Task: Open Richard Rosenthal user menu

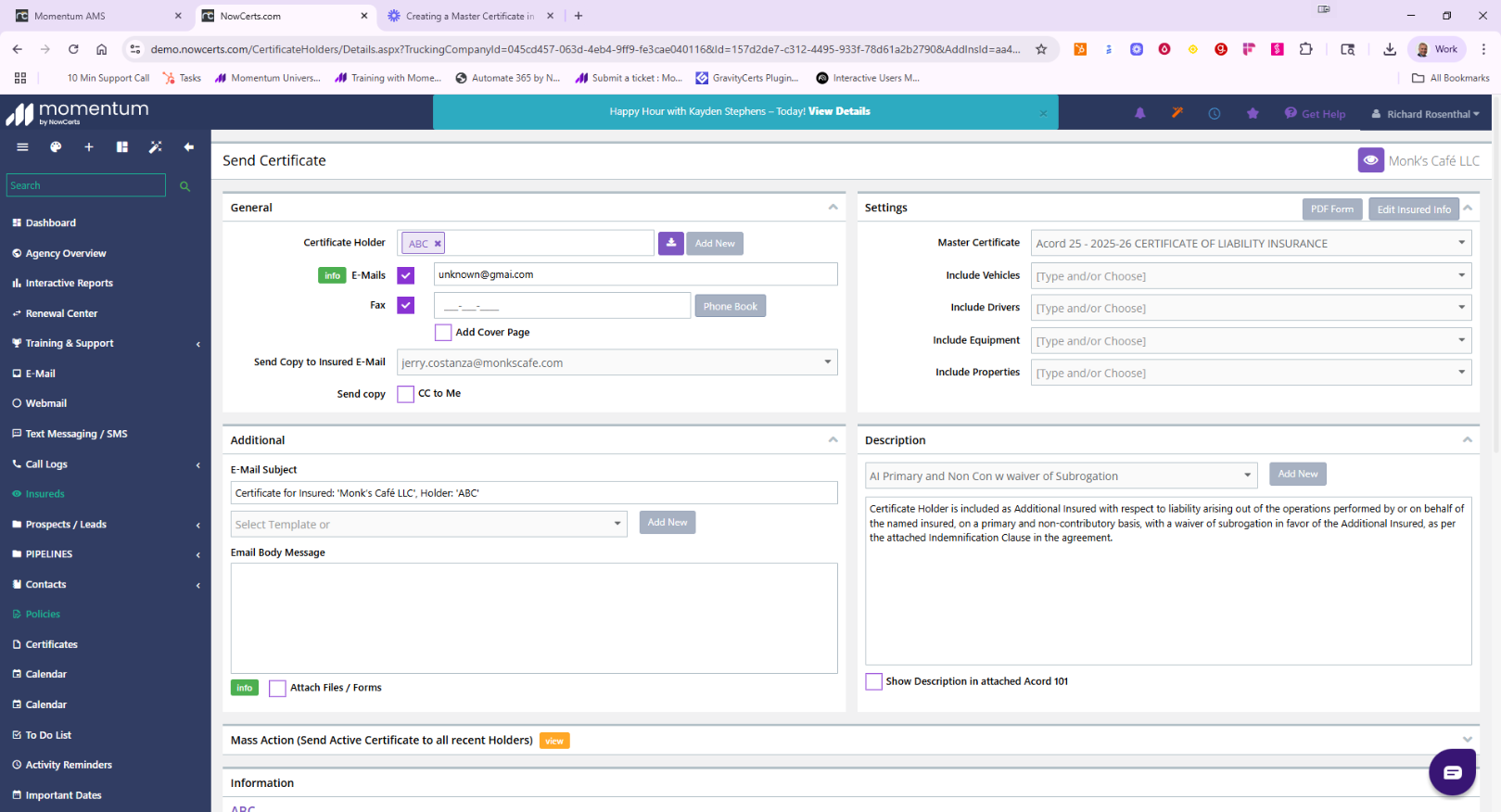Action: [x=1426, y=114]
